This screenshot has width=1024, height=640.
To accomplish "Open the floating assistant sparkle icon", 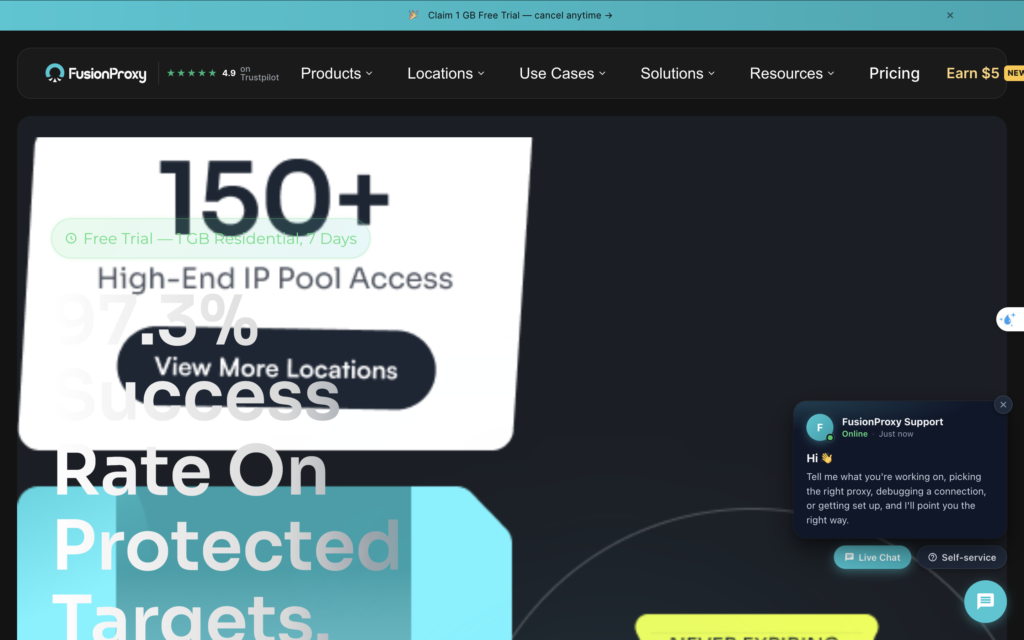I will (1009, 319).
